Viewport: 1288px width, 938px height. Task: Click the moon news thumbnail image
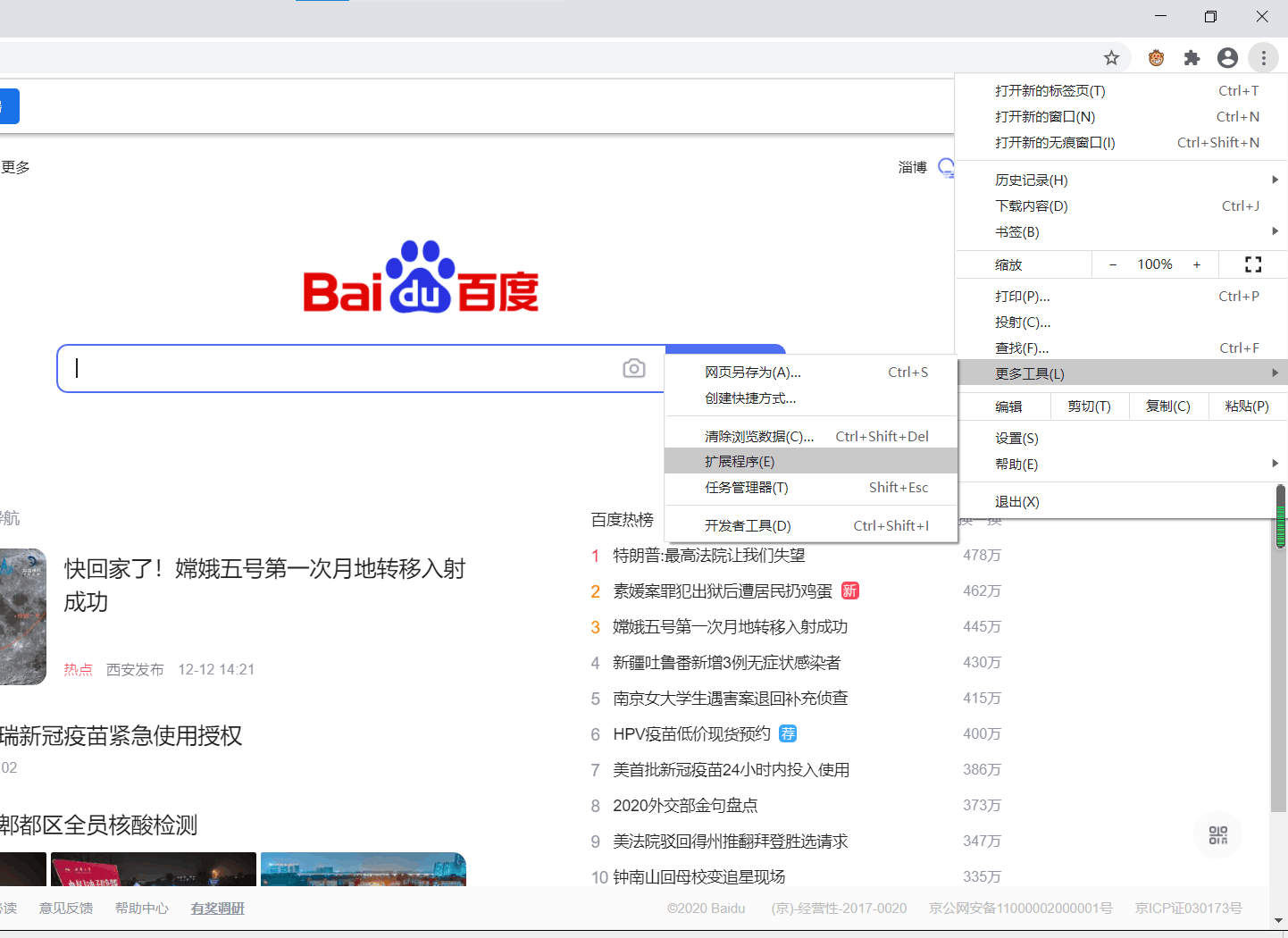(x=23, y=616)
